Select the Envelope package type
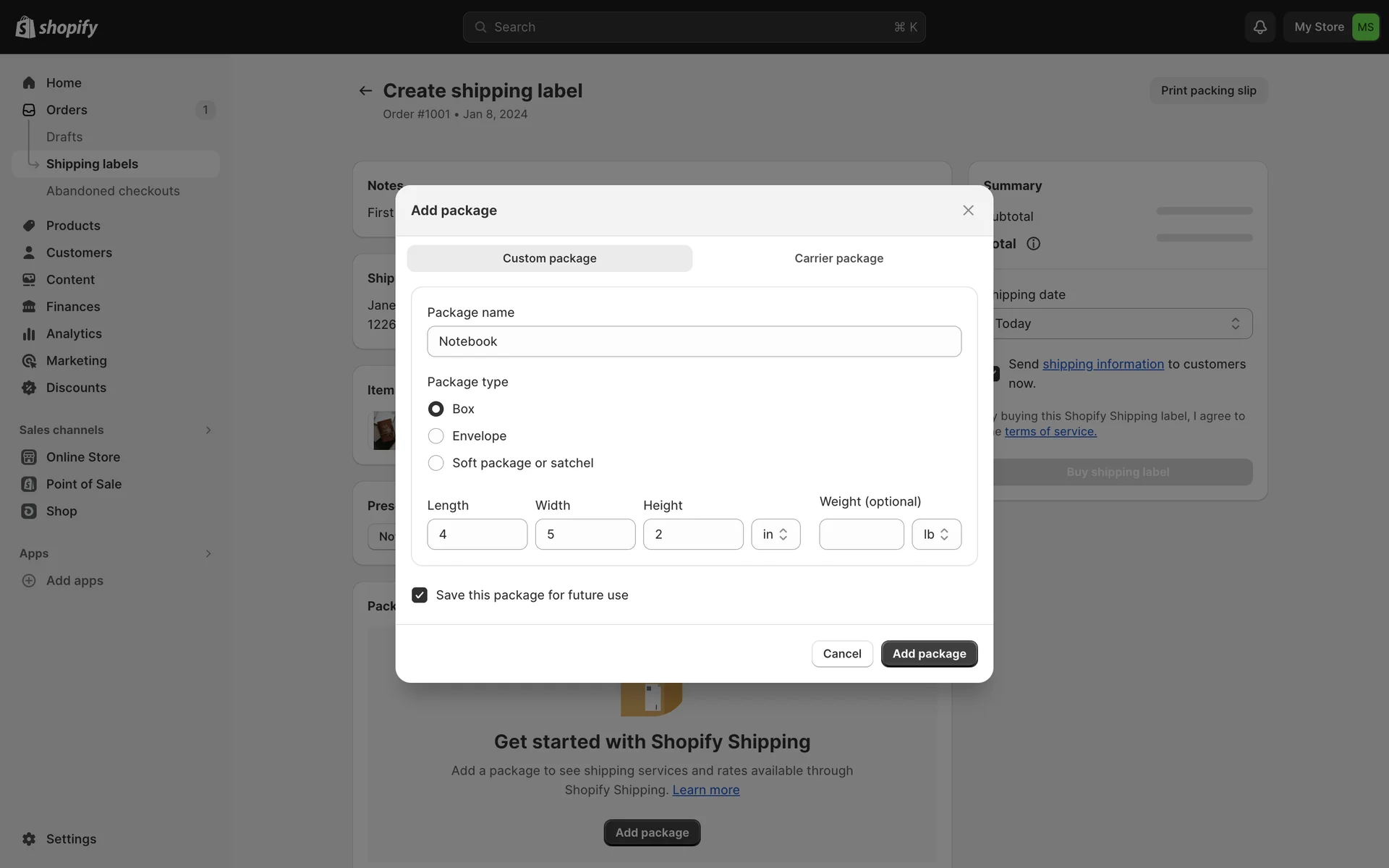Viewport: 1389px width, 868px height. click(x=436, y=436)
